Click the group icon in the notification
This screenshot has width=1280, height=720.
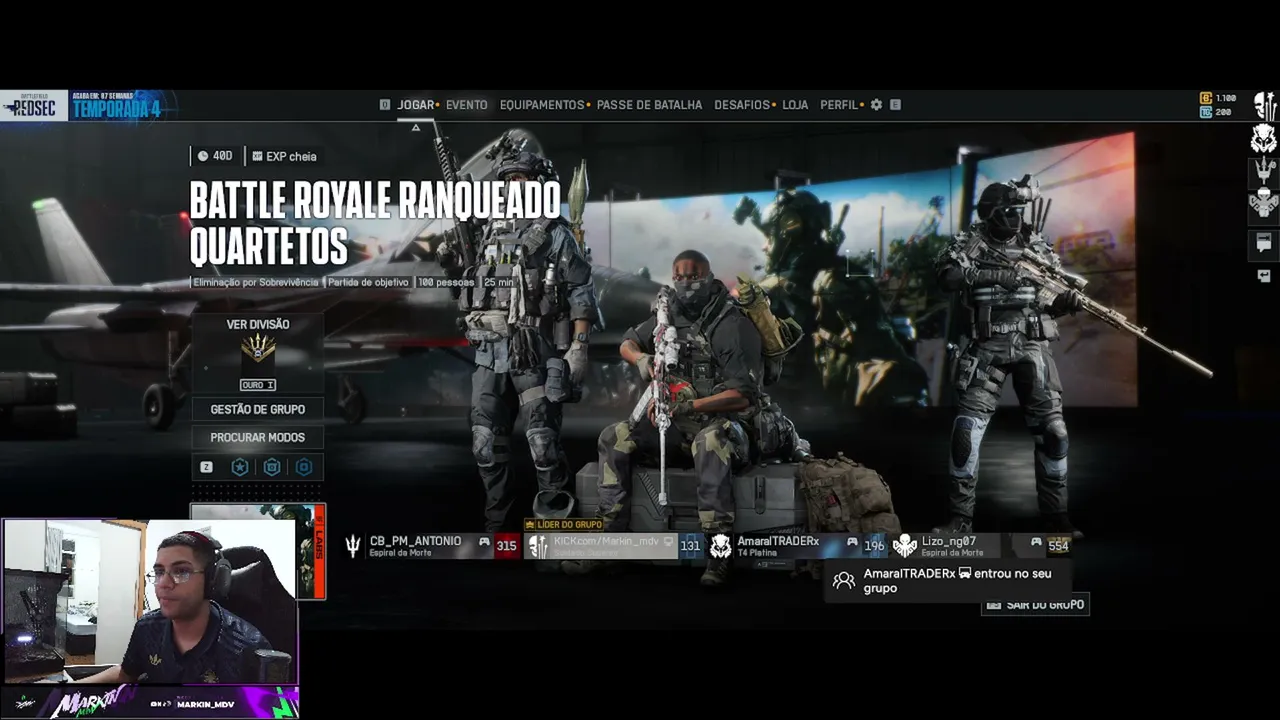click(844, 580)
